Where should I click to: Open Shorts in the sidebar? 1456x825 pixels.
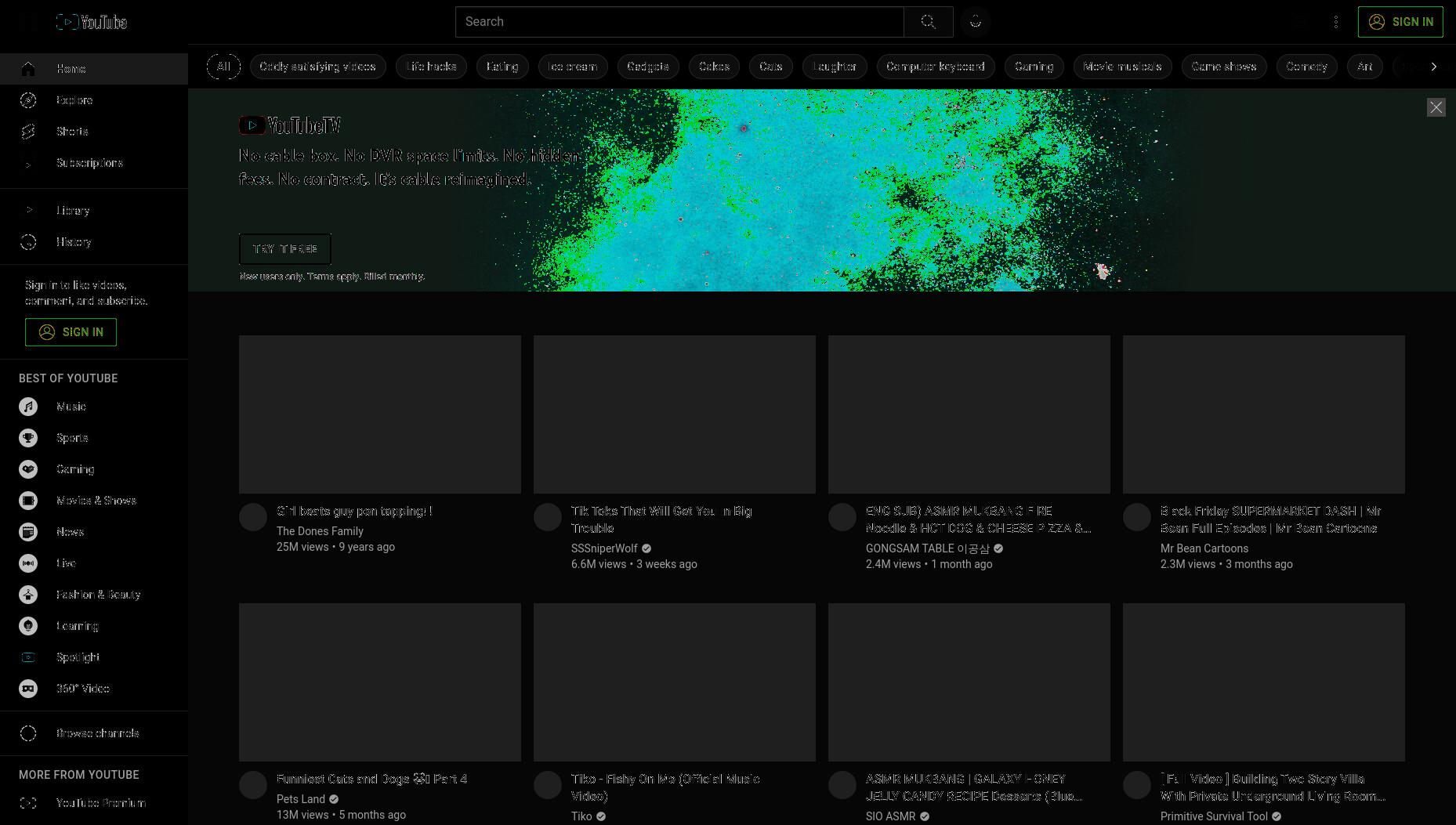coord(94,132)
